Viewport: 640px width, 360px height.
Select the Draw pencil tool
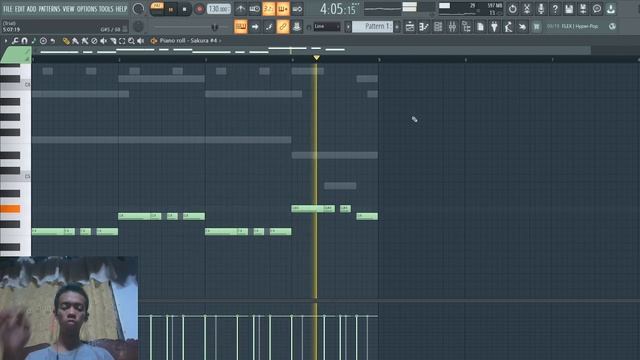[66, 41]
